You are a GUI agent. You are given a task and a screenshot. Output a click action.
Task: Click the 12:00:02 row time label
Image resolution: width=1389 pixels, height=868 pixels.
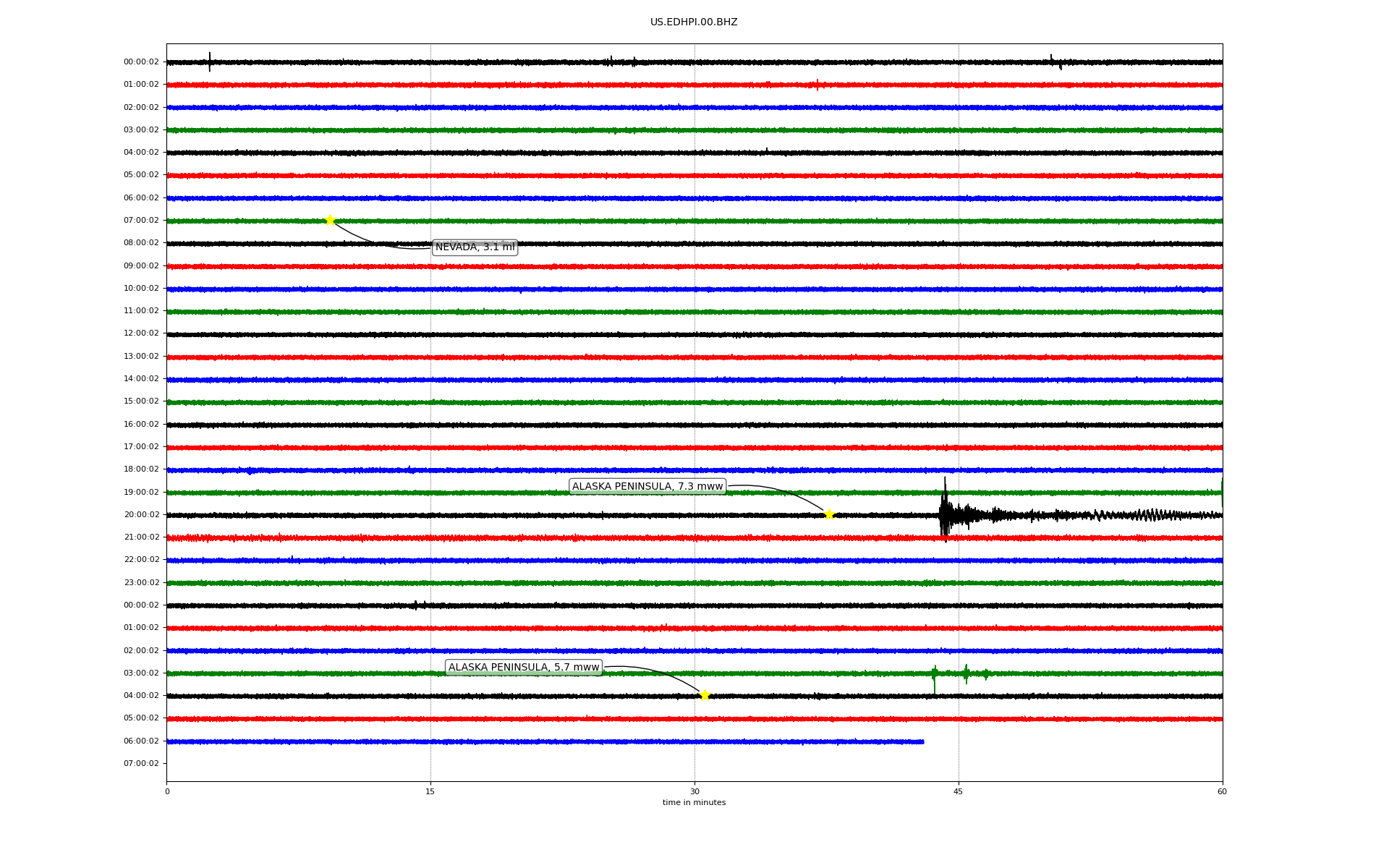[141, 333]
